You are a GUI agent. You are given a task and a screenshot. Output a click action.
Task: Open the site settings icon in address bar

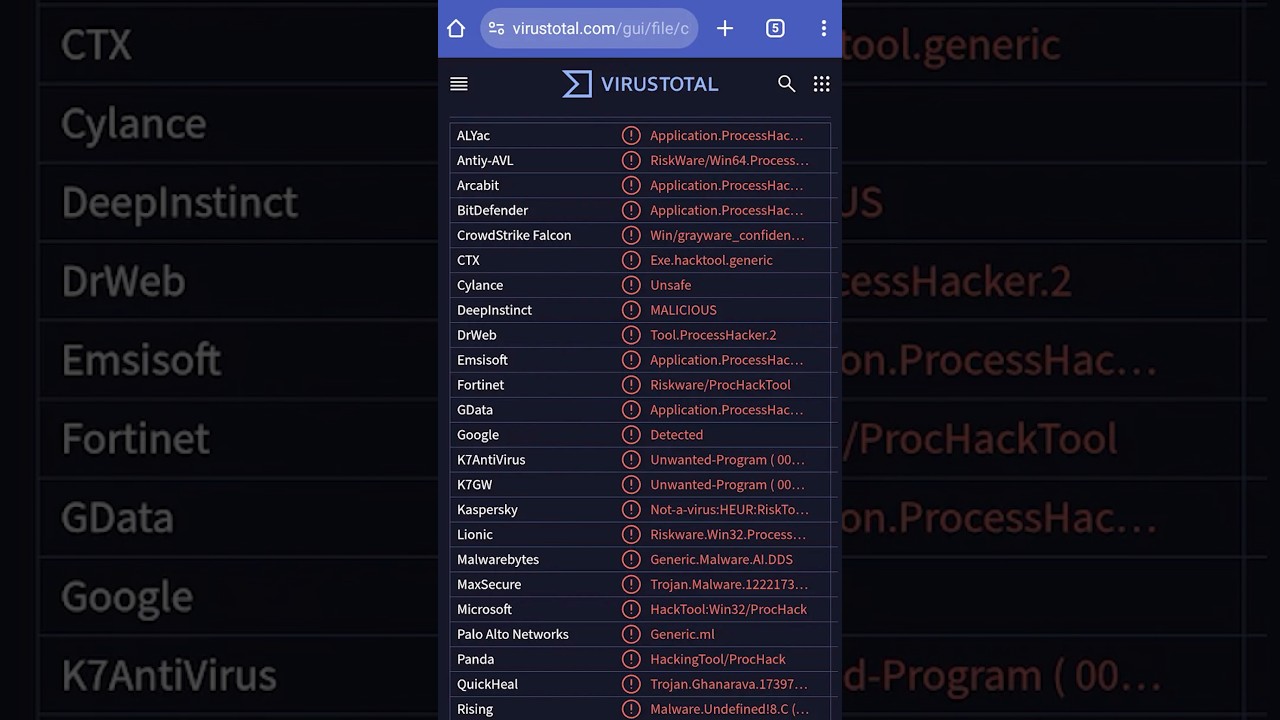[496, 29]
